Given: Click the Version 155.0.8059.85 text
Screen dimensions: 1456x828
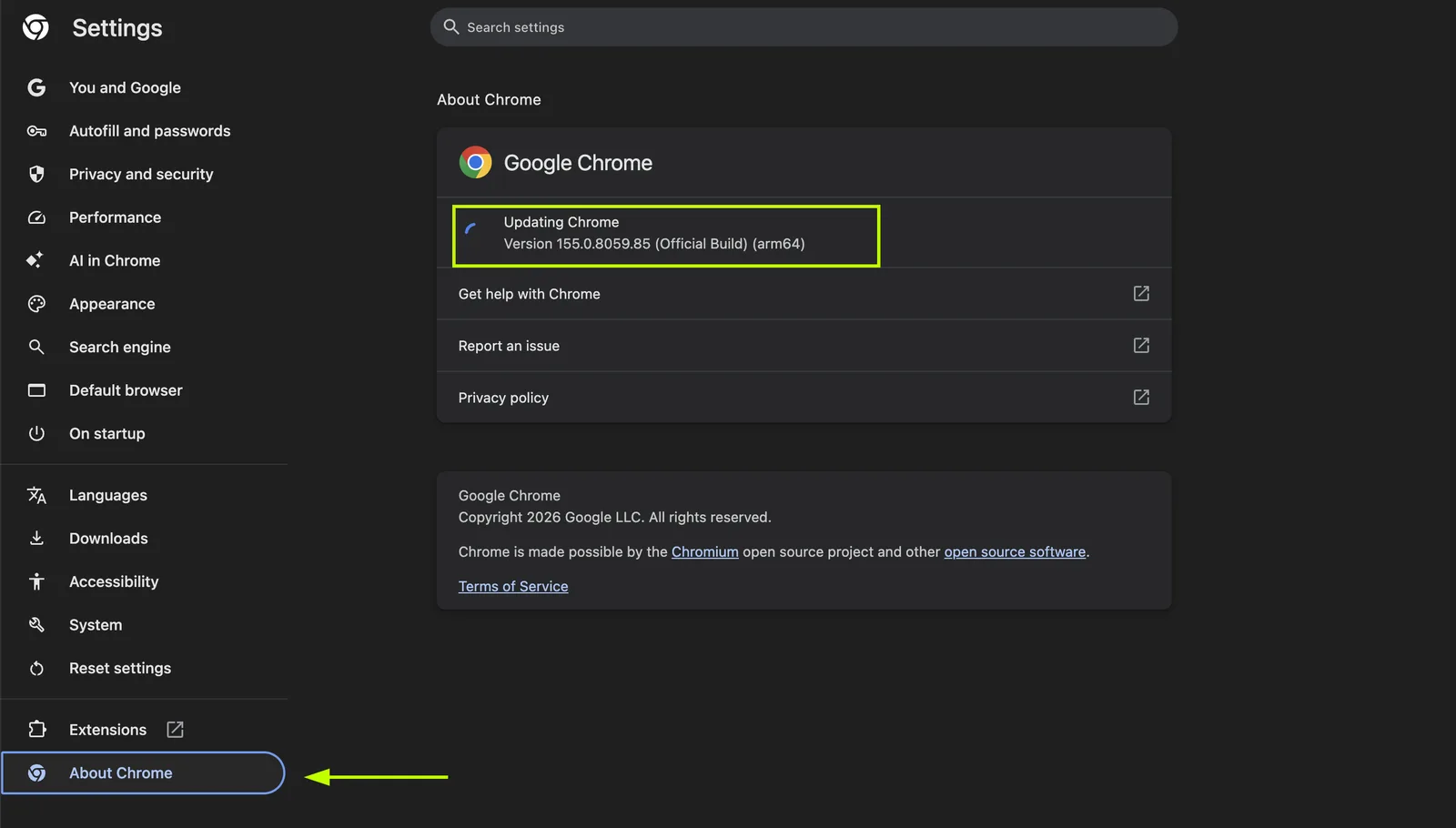Looking at the screenshot, I should [654, 244].
